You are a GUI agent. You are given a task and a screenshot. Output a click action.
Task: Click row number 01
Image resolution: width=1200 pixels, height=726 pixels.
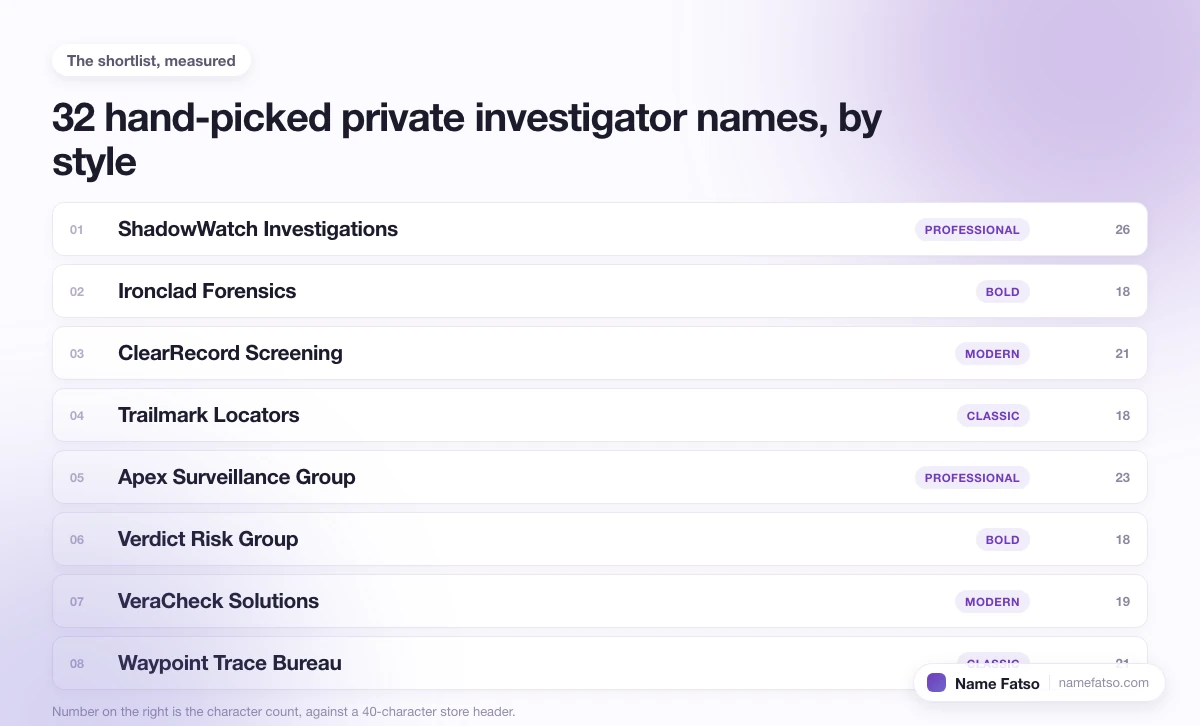click(x=77, y=230)
